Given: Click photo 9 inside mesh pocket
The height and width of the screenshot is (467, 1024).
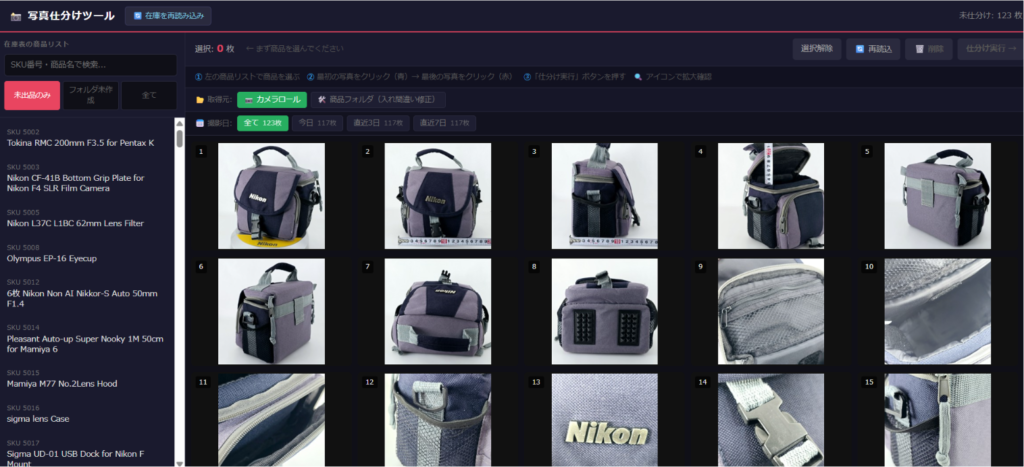Looking at the screenshot, I should click(771, 312).
